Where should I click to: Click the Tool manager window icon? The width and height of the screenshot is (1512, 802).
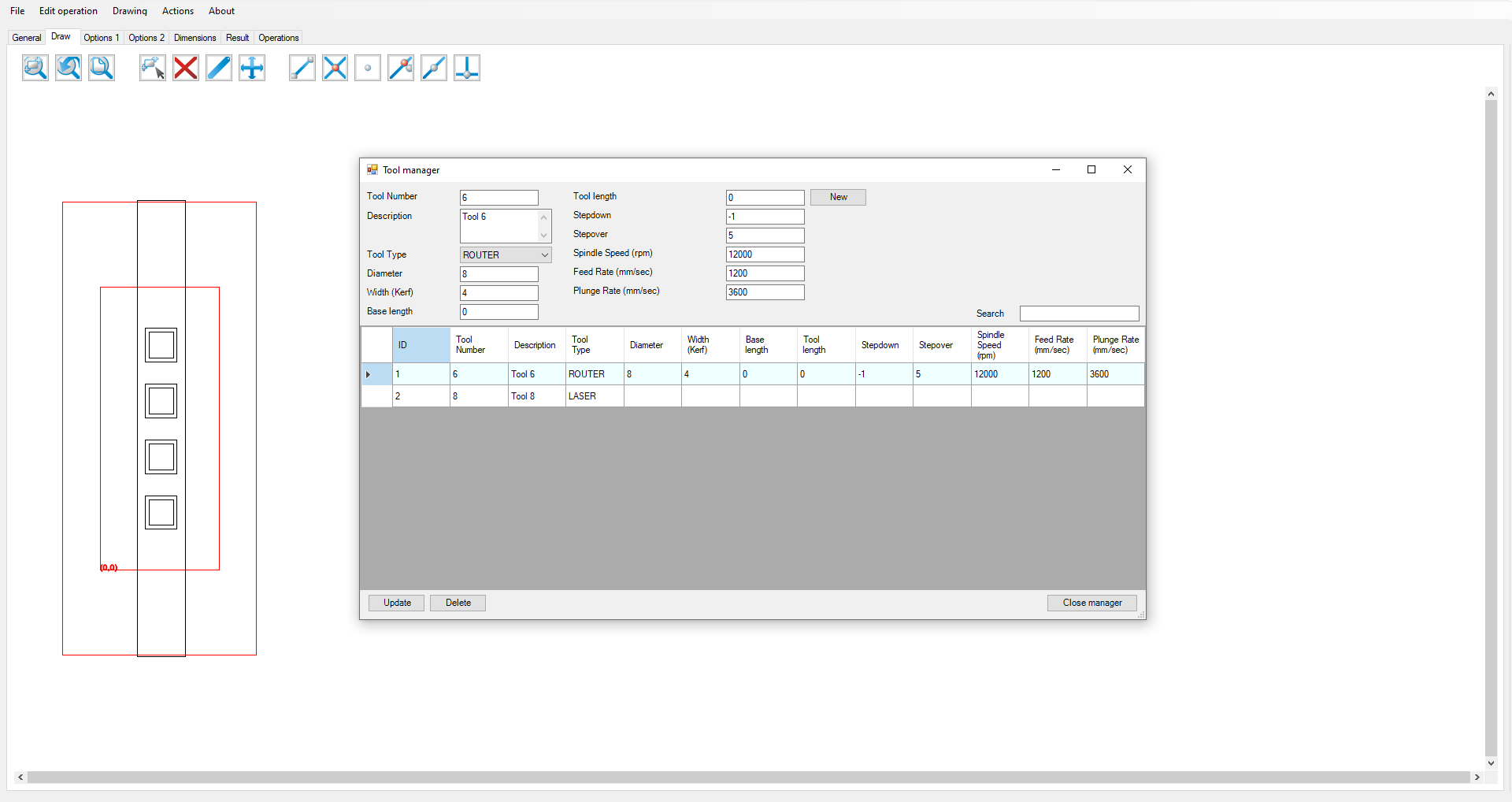[x=372, y=169]
